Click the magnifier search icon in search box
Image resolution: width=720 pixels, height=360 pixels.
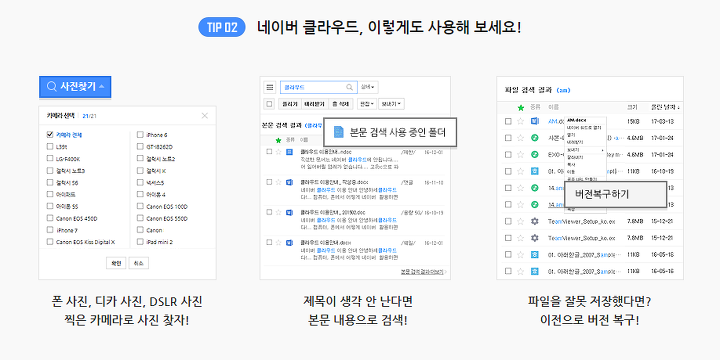(350, 87)
